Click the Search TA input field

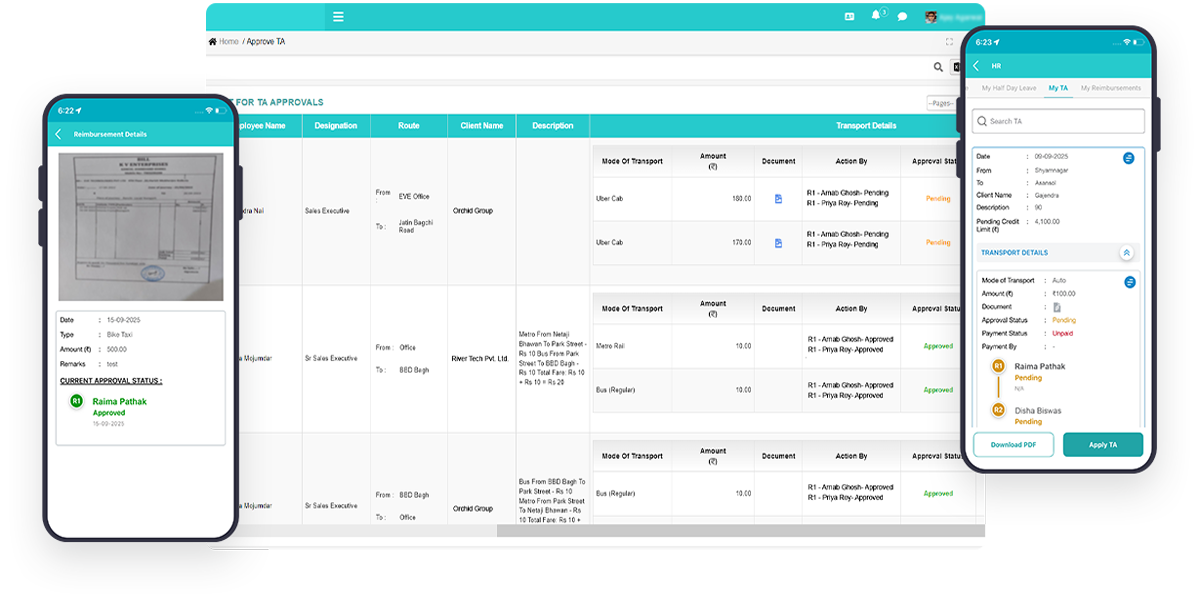tap(1058, 121)
